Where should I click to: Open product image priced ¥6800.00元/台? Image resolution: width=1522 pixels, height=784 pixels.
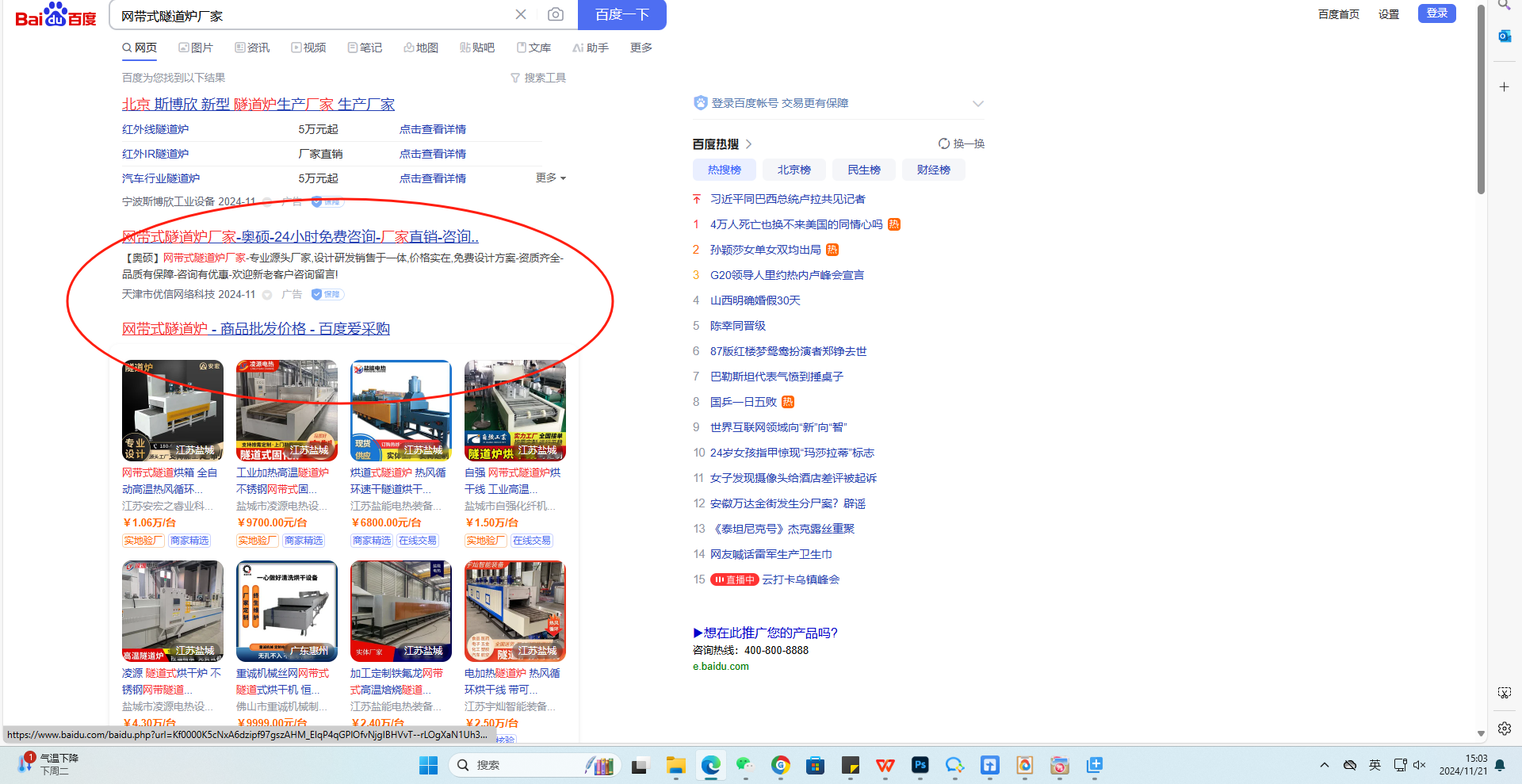[x=401, y=411]
